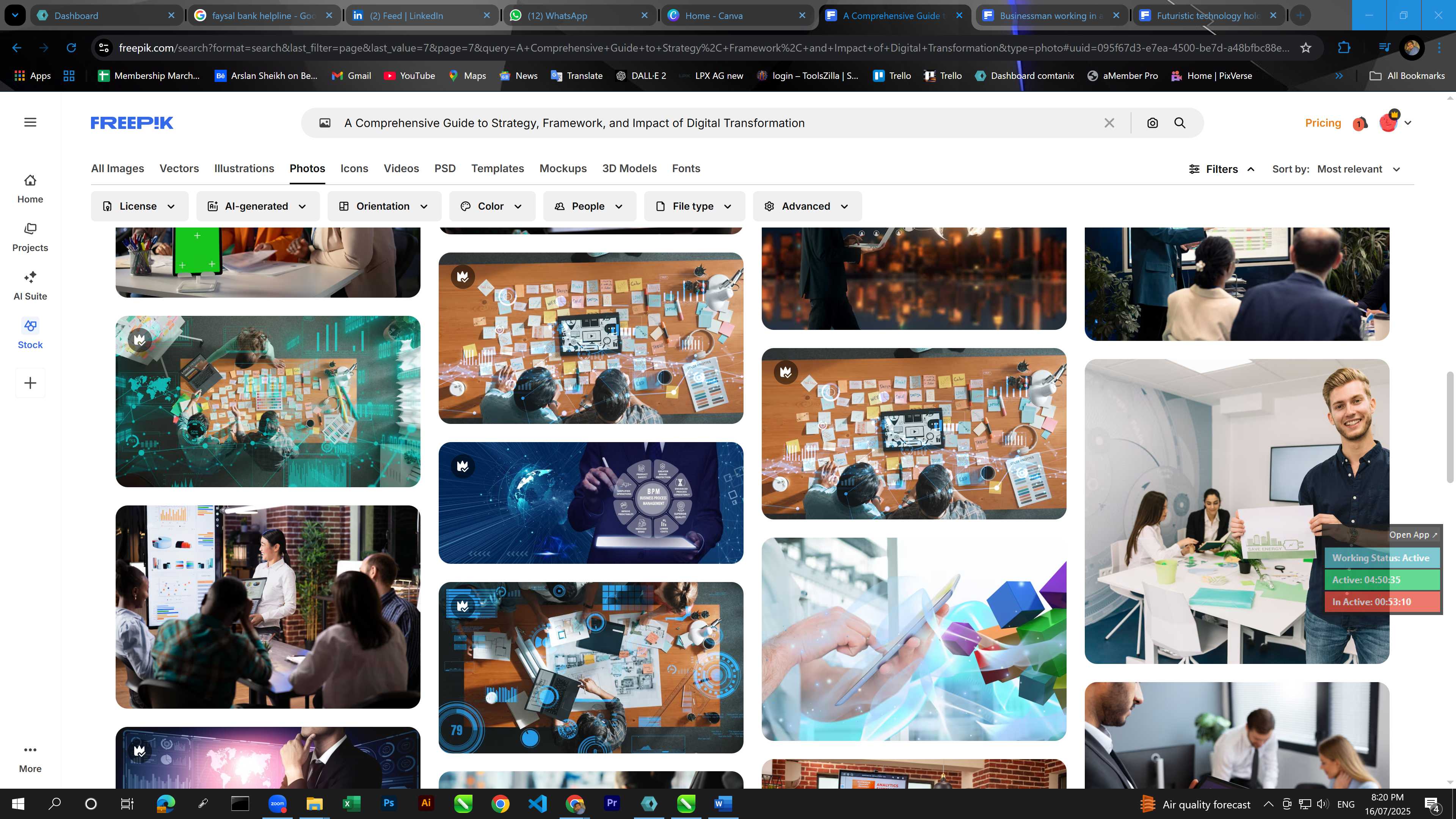The image size is (1456, 819).
Task: View site information icon in address bar
Action: pos(104,48)
